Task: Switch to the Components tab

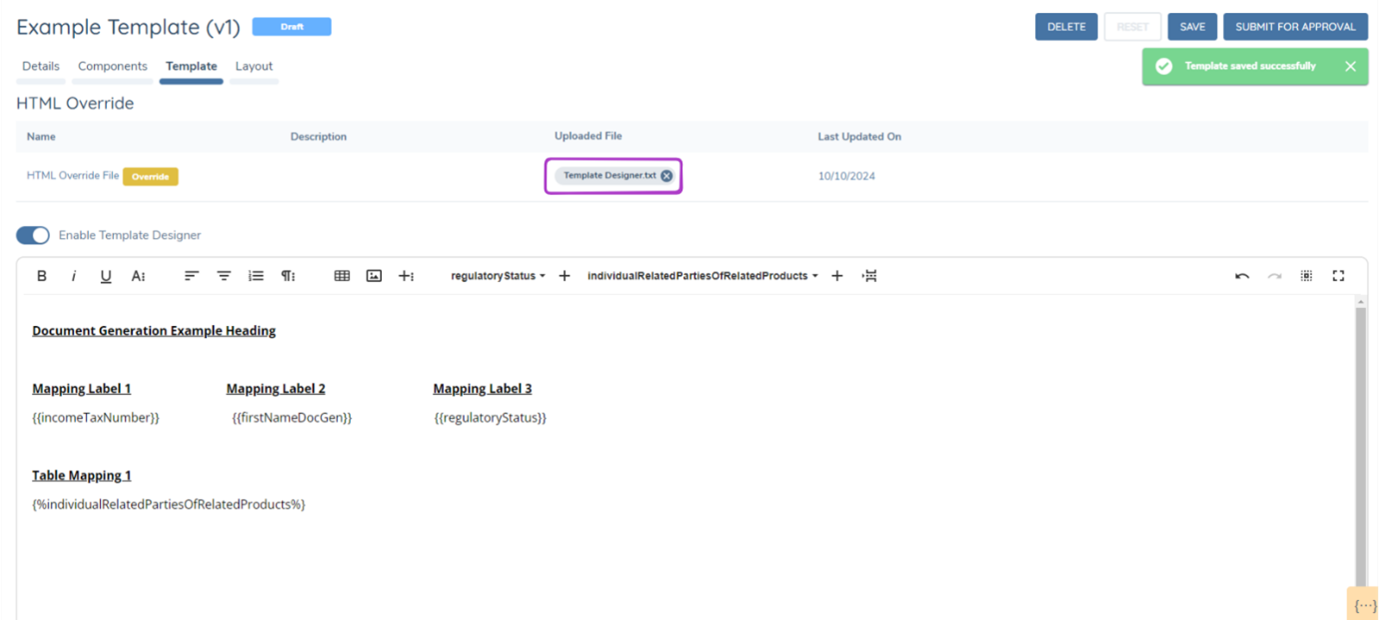Action: [x=113, y=66]
